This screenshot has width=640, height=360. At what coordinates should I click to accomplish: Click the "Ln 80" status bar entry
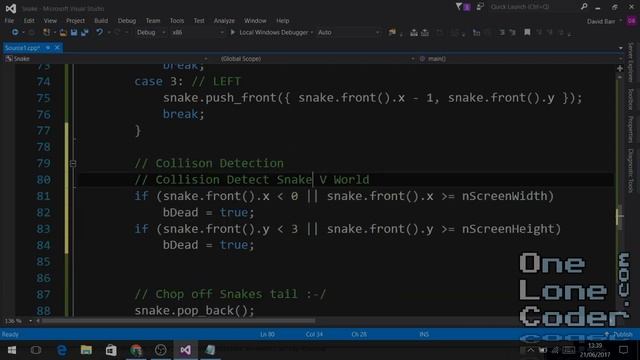pyautogui.click(x=267, y=334)
